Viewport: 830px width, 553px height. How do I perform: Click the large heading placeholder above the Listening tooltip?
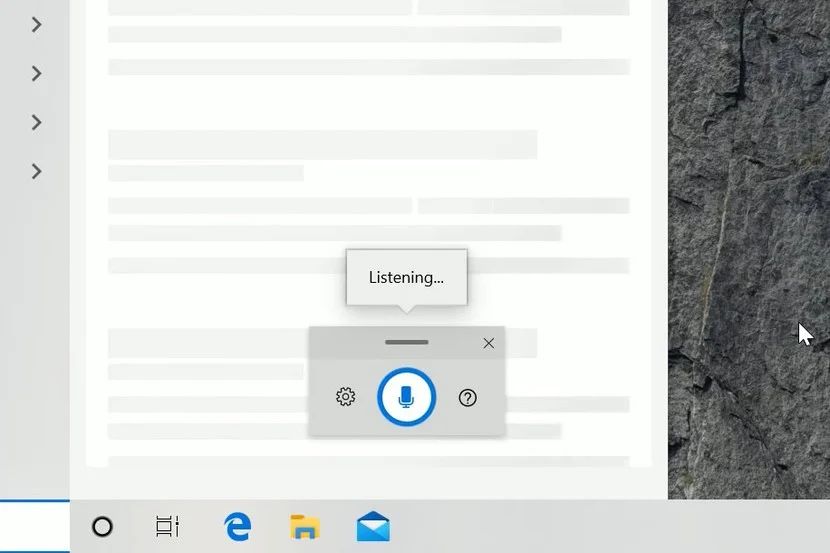pyautogui.click(x=323, y=144)
